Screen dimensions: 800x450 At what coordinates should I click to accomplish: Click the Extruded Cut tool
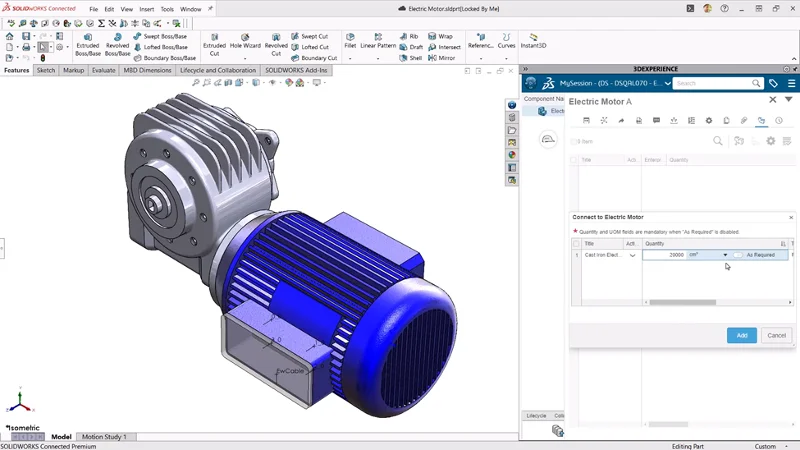[x=214, y=41]
